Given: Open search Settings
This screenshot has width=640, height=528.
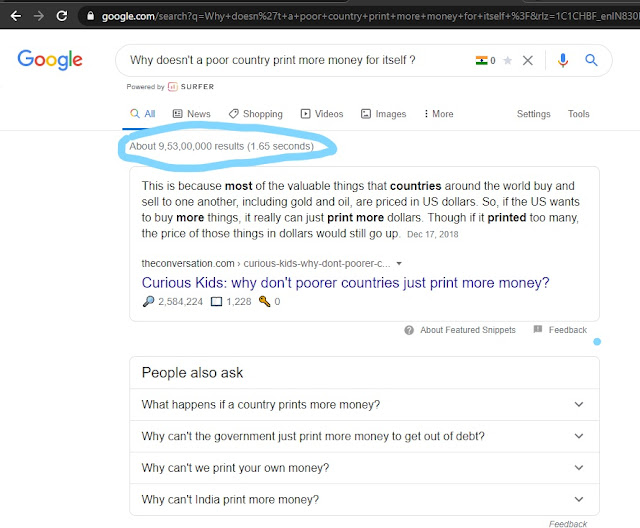Looking at the screenshot, I should tap(533, 114).
